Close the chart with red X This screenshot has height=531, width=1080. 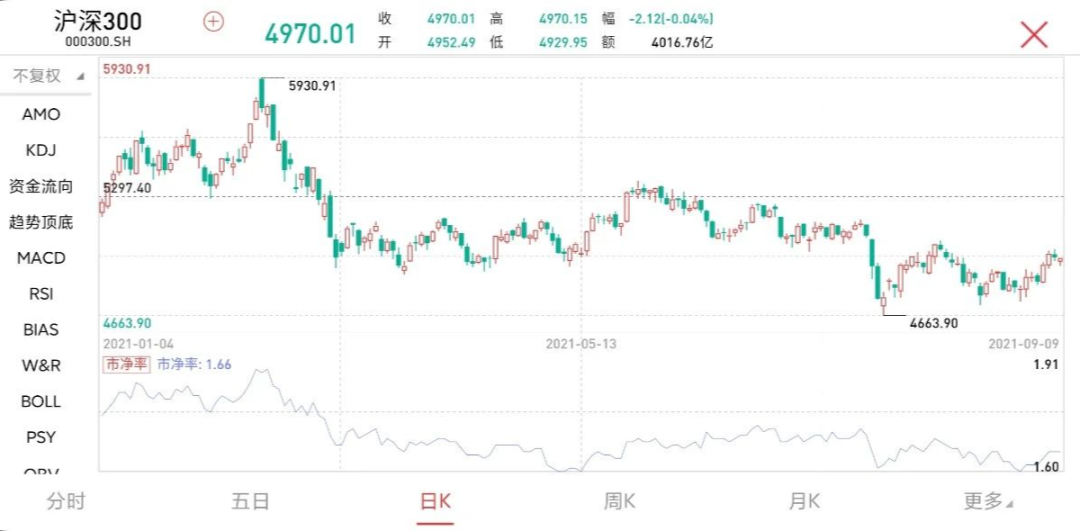point(1033,34)
